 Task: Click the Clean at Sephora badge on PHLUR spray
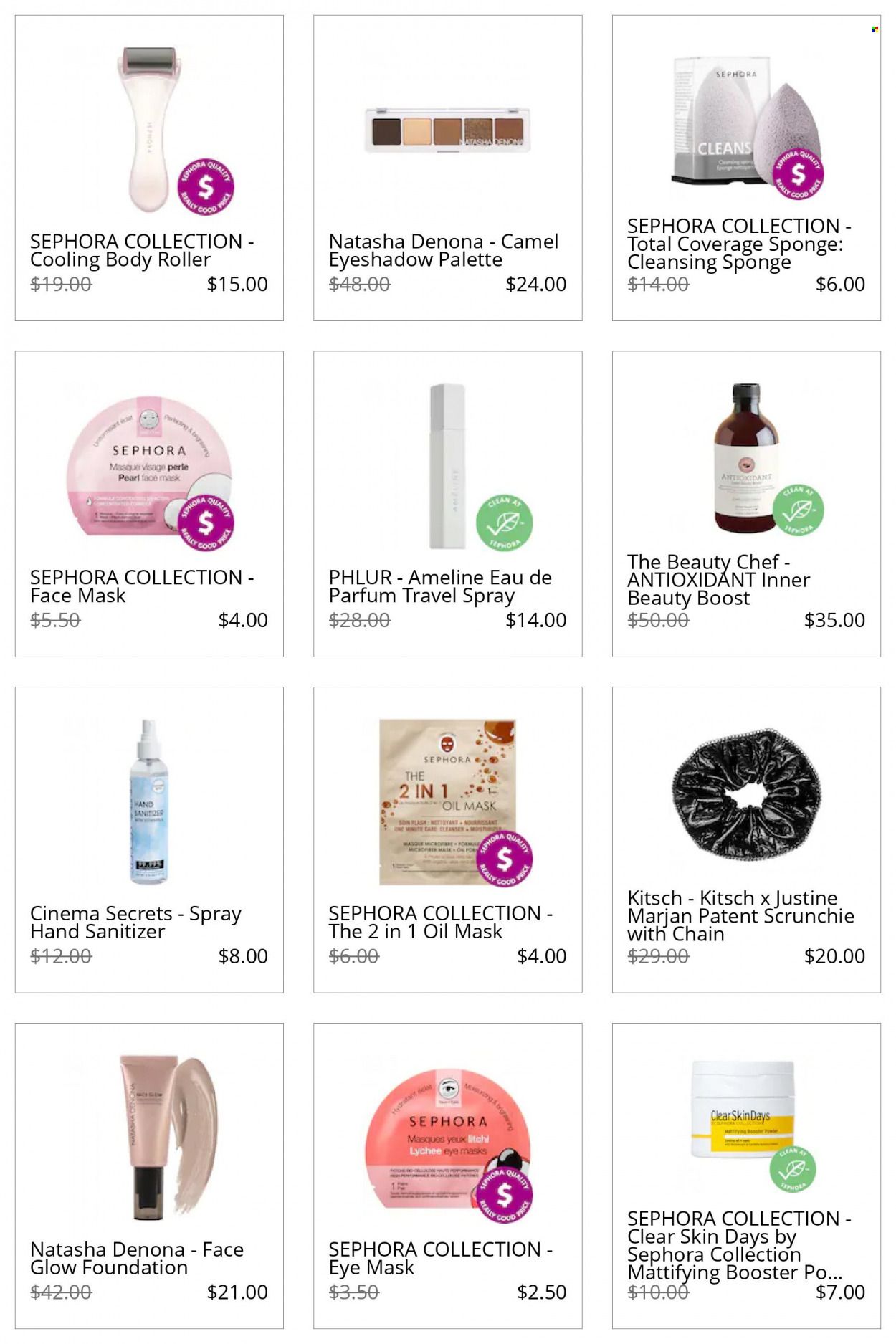tap(505, 523)
